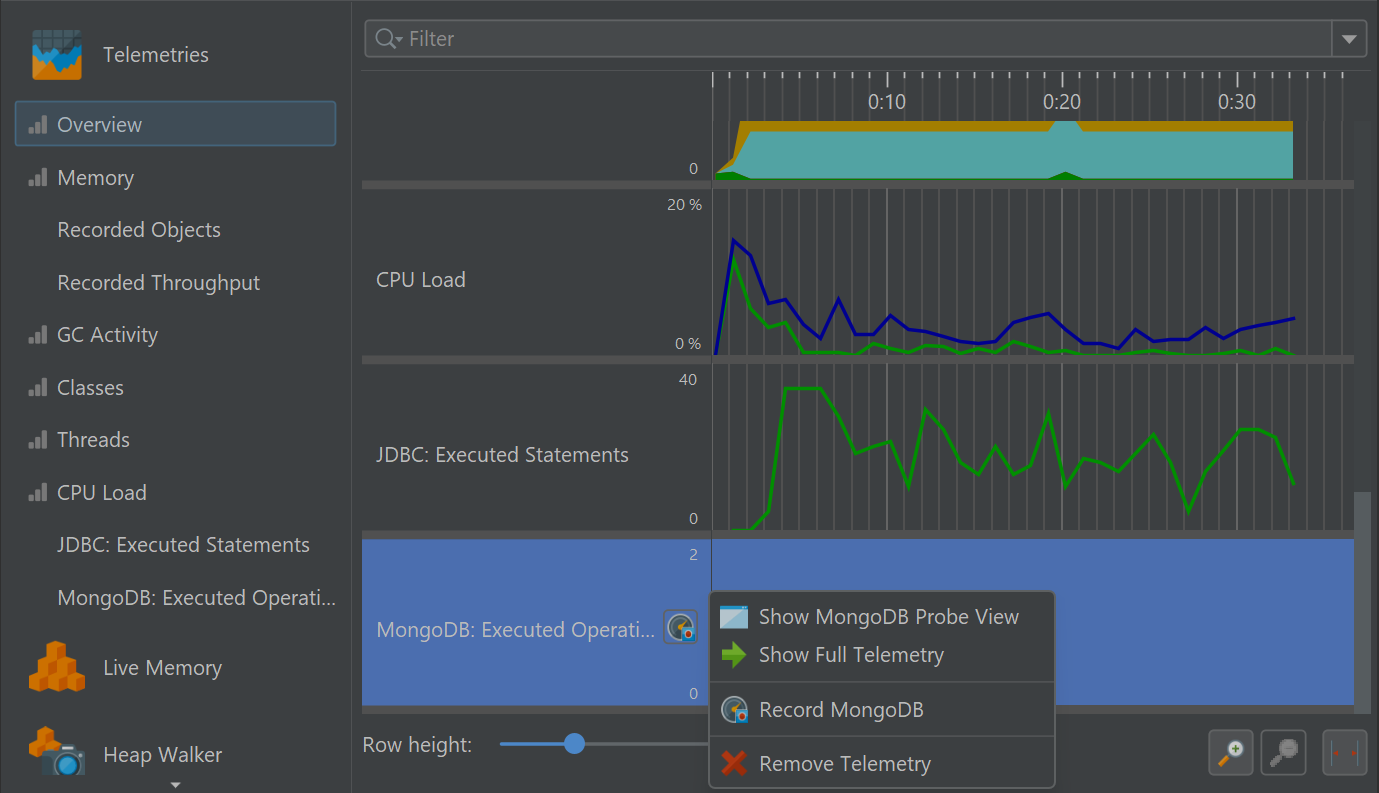Open GC Activity telemetry view
Image resolution: width=1379 pixels, height=793 pixels.
tap(107, 335)
